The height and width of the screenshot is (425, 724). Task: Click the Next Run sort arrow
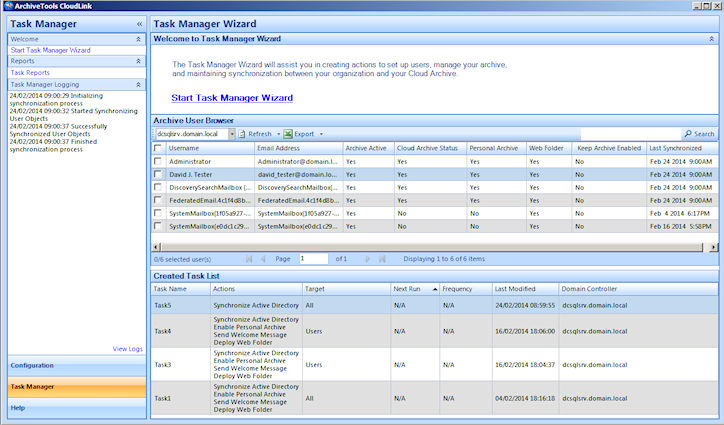(434, 289)
